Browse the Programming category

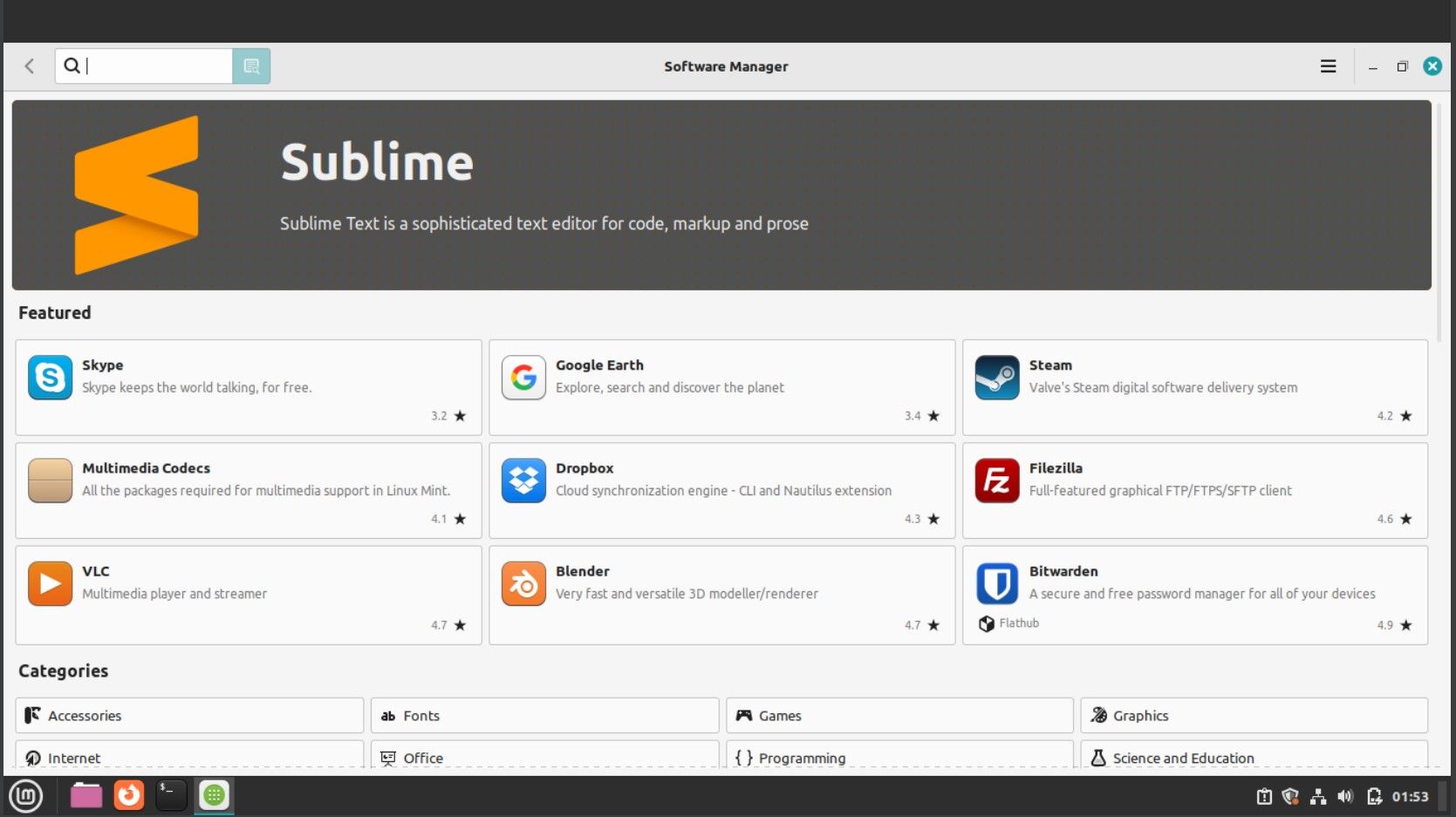click(x=899, y=757)
